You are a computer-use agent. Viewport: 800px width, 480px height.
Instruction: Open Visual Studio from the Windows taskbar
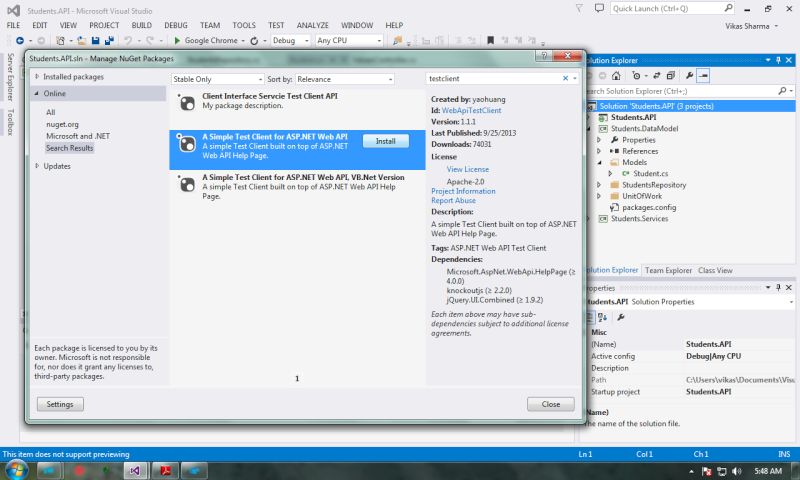pyautogui.click(x=135, y=470)
